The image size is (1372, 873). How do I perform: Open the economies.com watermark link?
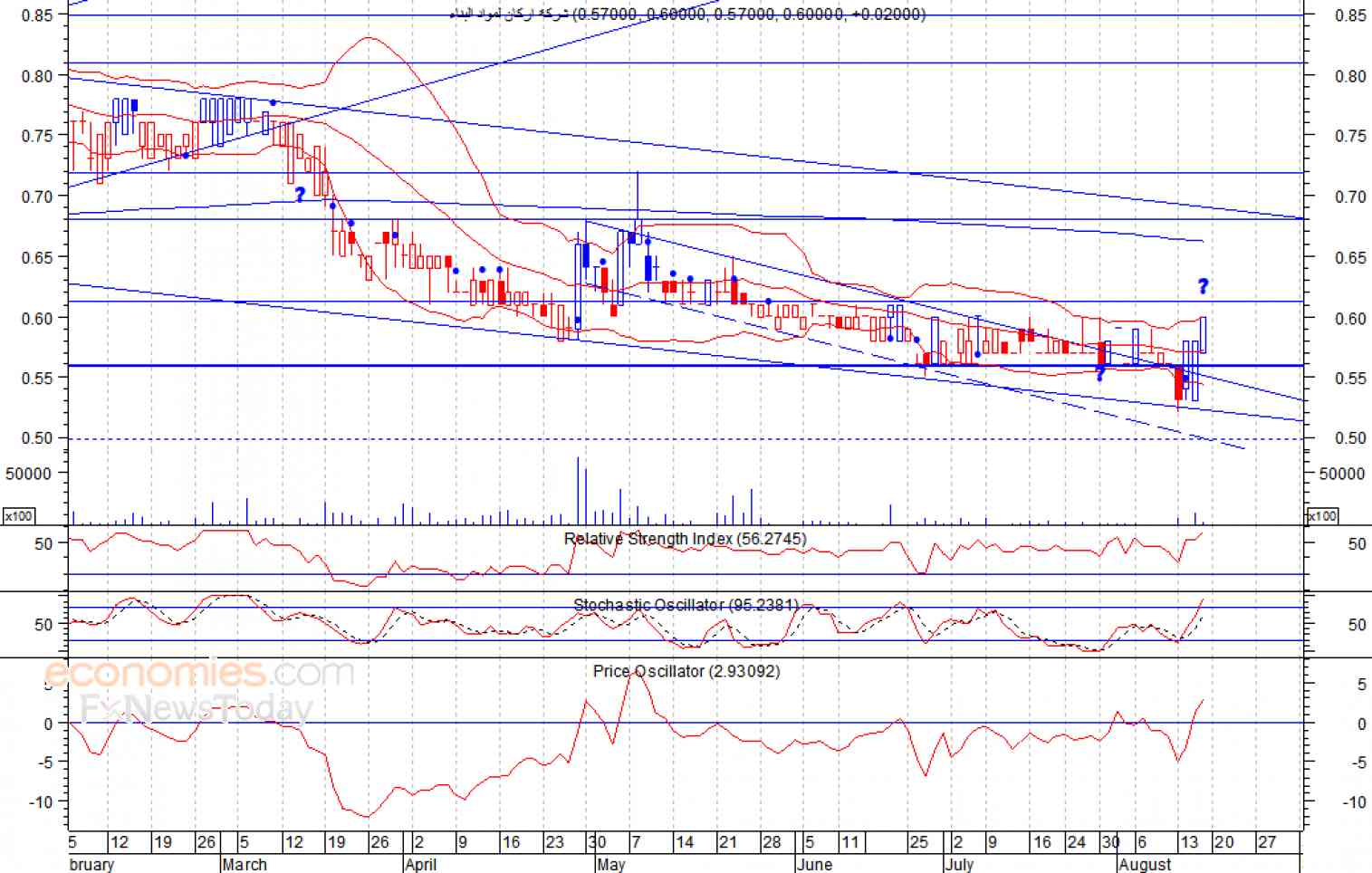tap(199, 673)
